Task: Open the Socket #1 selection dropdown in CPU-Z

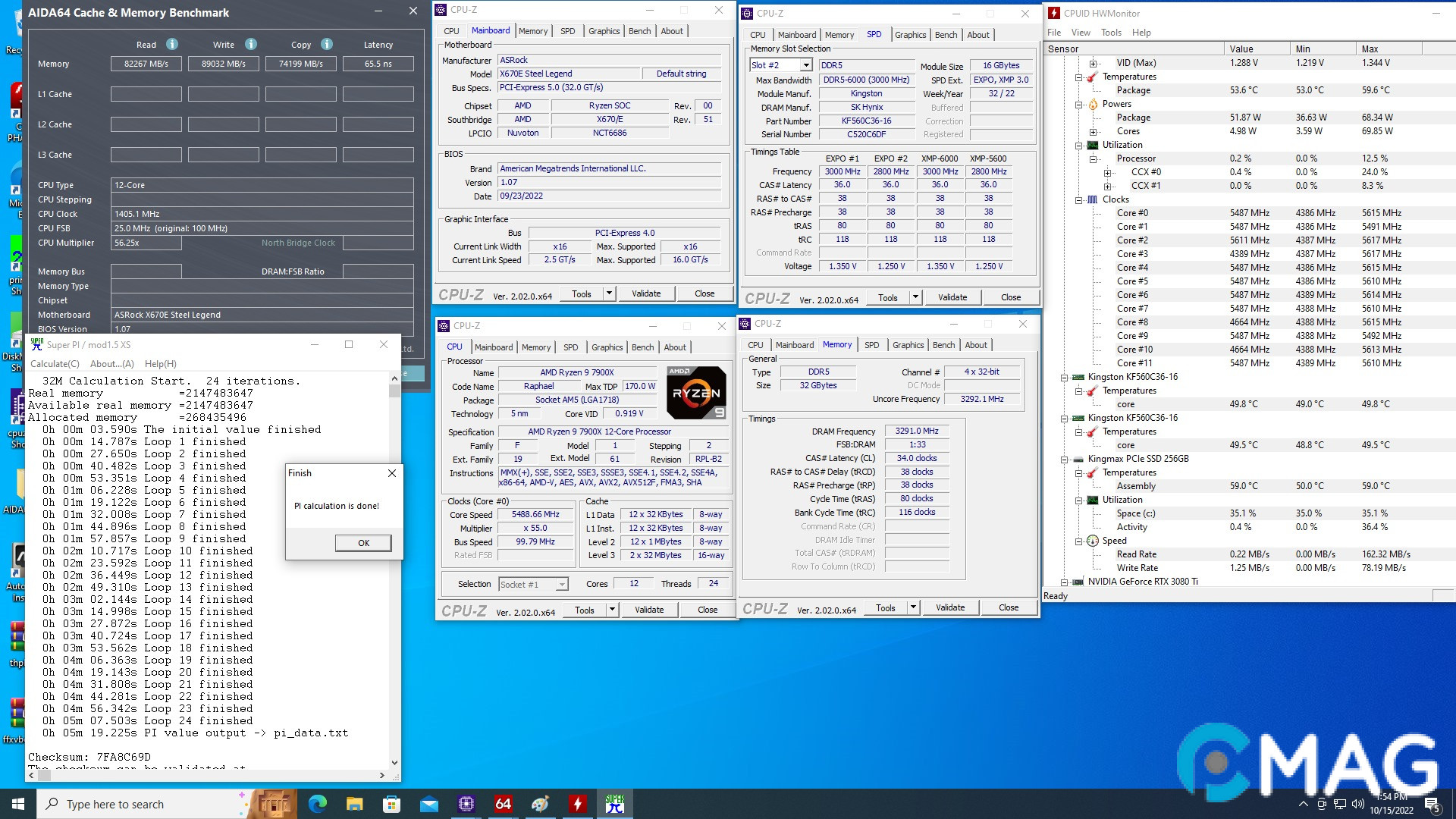Action: point(562,584)
